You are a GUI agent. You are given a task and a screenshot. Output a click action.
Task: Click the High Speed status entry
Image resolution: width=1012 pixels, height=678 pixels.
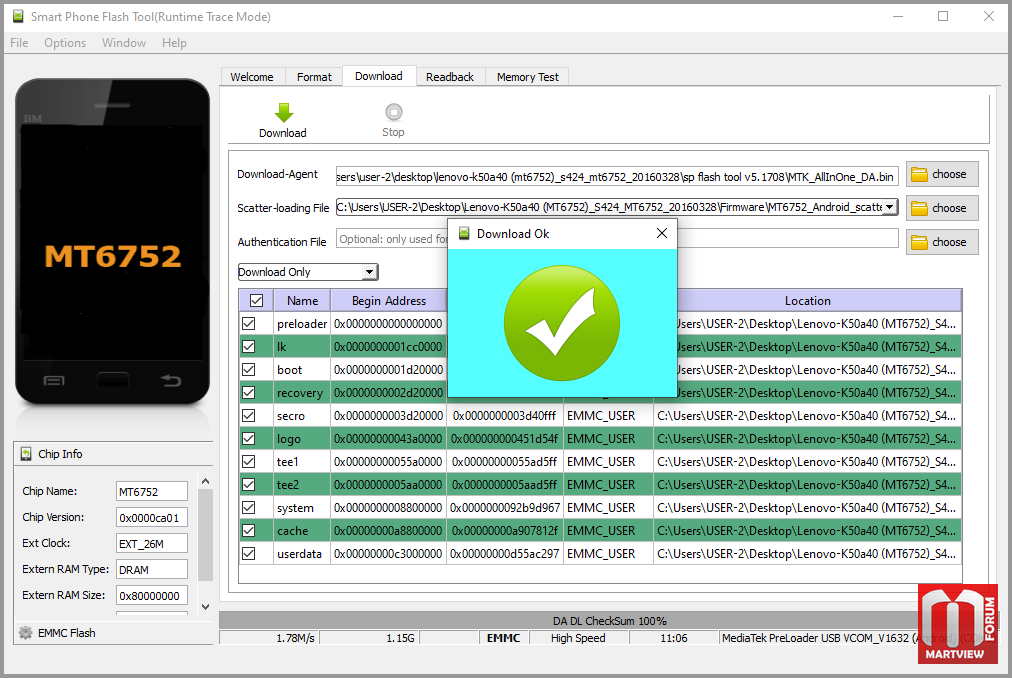coord(578,638)
